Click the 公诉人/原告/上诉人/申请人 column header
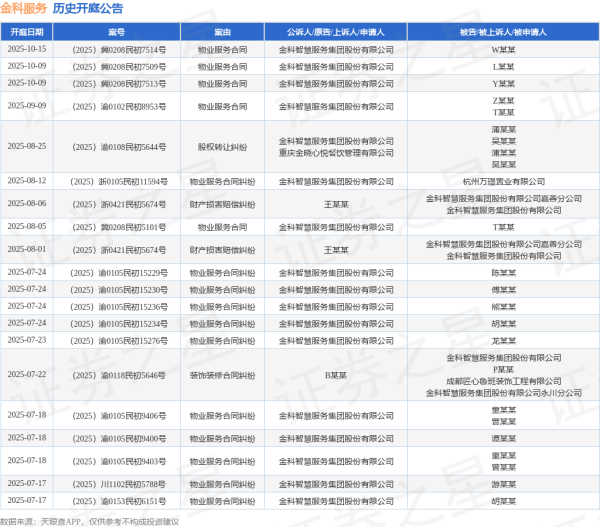600x527 pixels. (x=335, y=32)
